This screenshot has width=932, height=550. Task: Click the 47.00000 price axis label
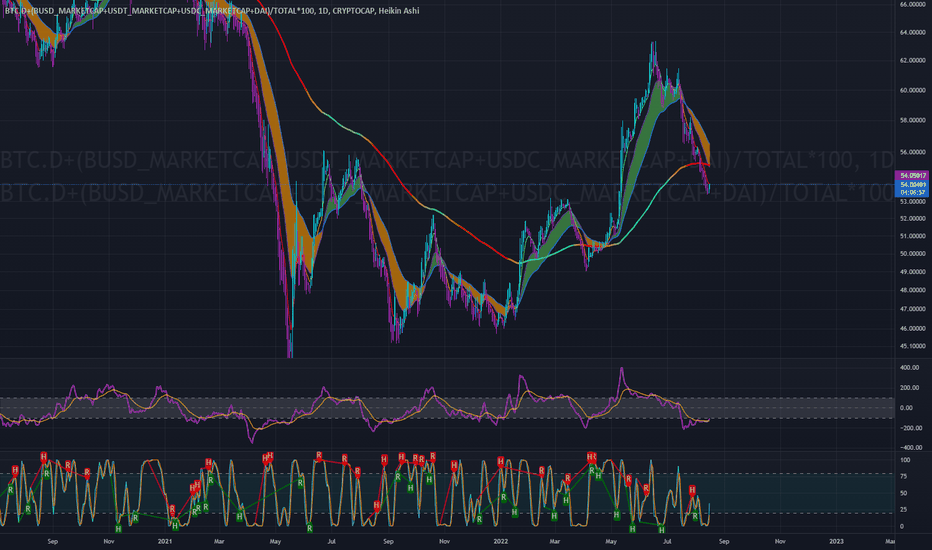click(x=913, y=310)
